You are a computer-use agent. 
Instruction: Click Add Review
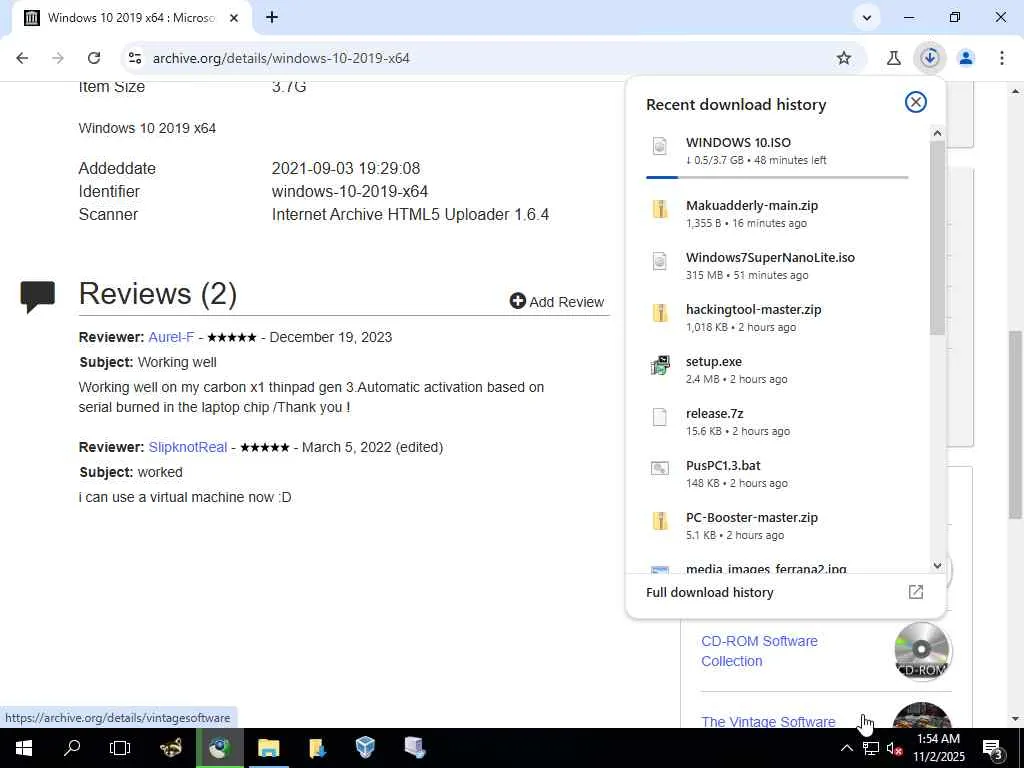point(557,302)
